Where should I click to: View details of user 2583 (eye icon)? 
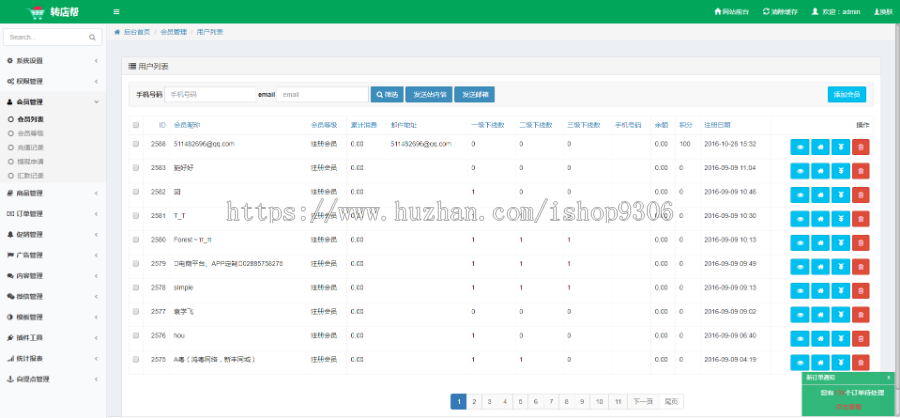pyautogui.click(x=800, y=171)
